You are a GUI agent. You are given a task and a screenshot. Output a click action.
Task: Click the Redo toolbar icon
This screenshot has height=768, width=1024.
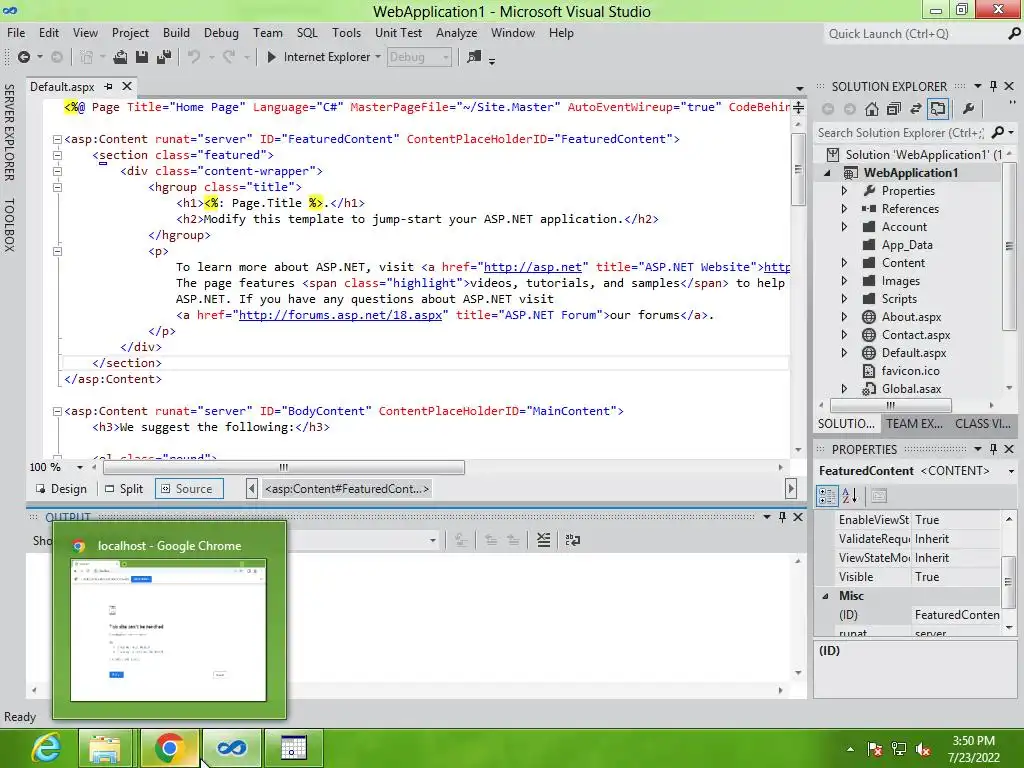pos(229,57)
